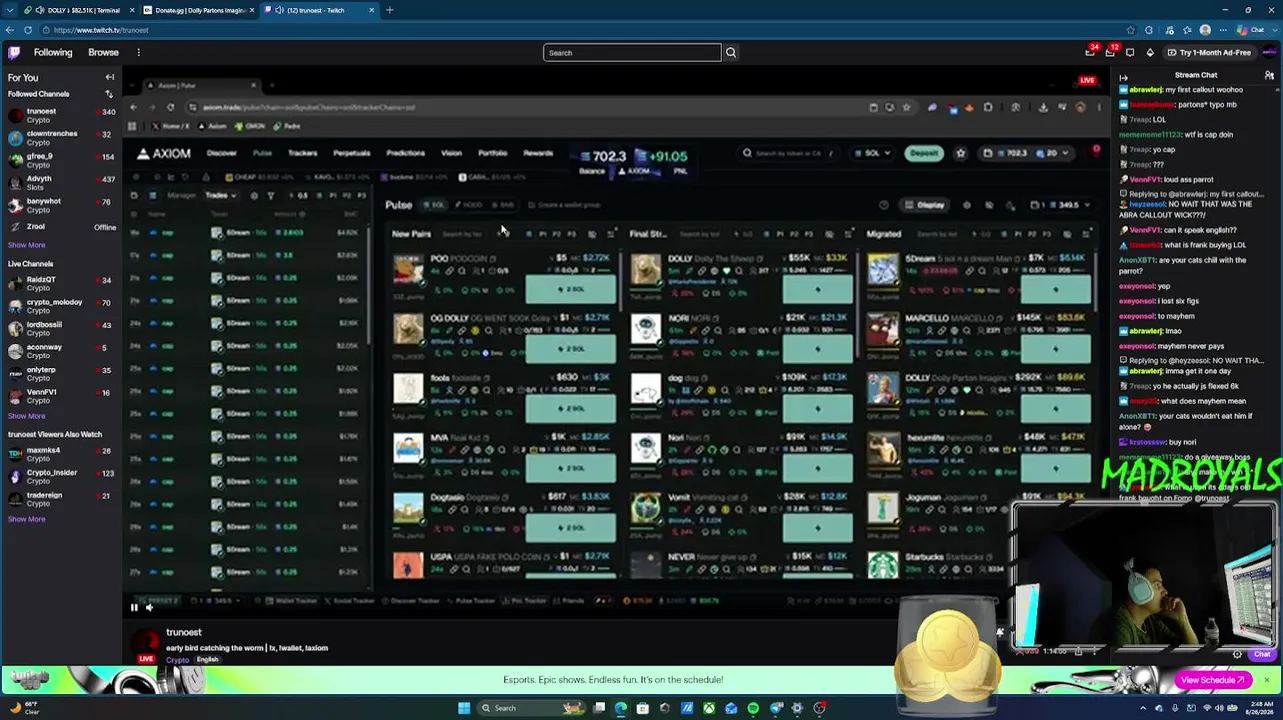Open the banywhat channel in sidebar

pyautogui.click(x=61, y=205)
